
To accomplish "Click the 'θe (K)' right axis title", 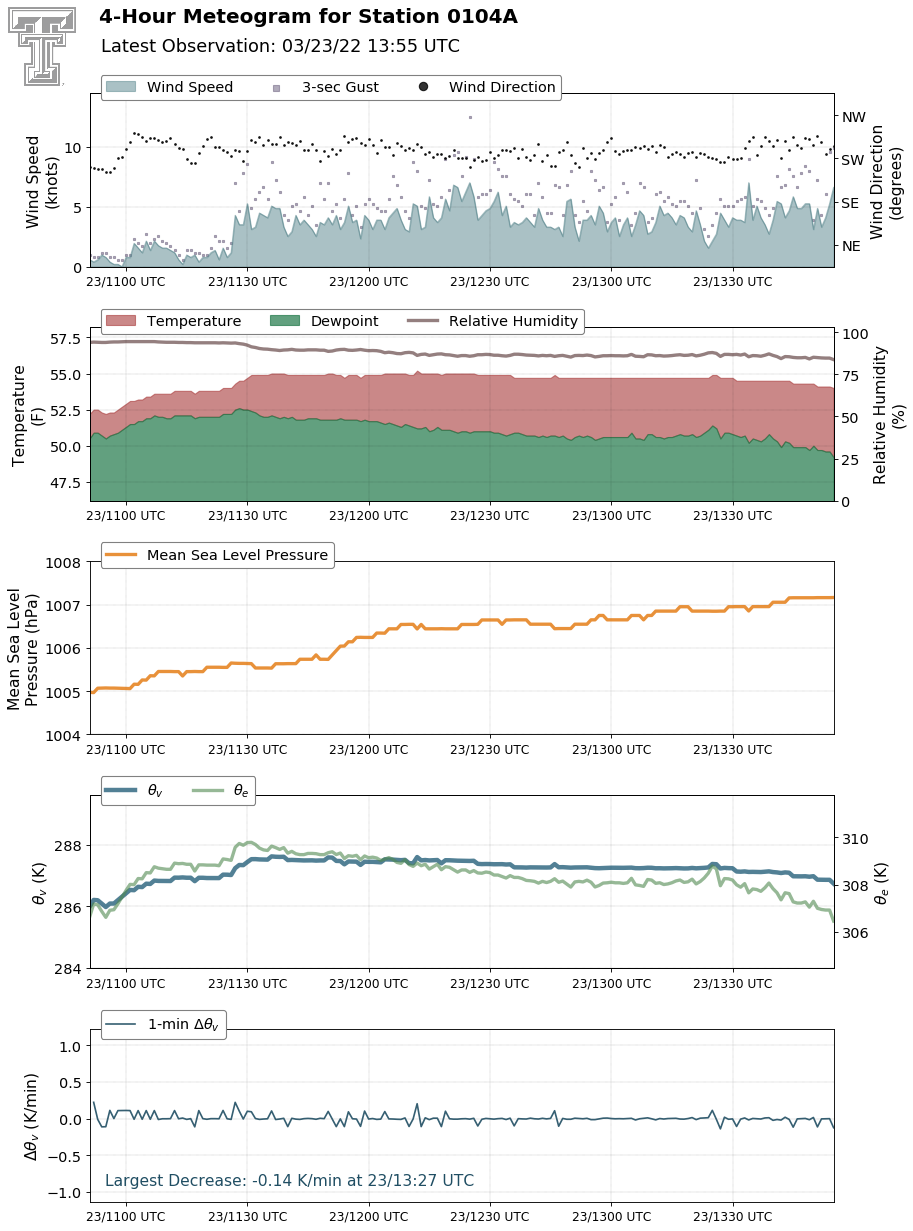I will [x=882, y=883].
